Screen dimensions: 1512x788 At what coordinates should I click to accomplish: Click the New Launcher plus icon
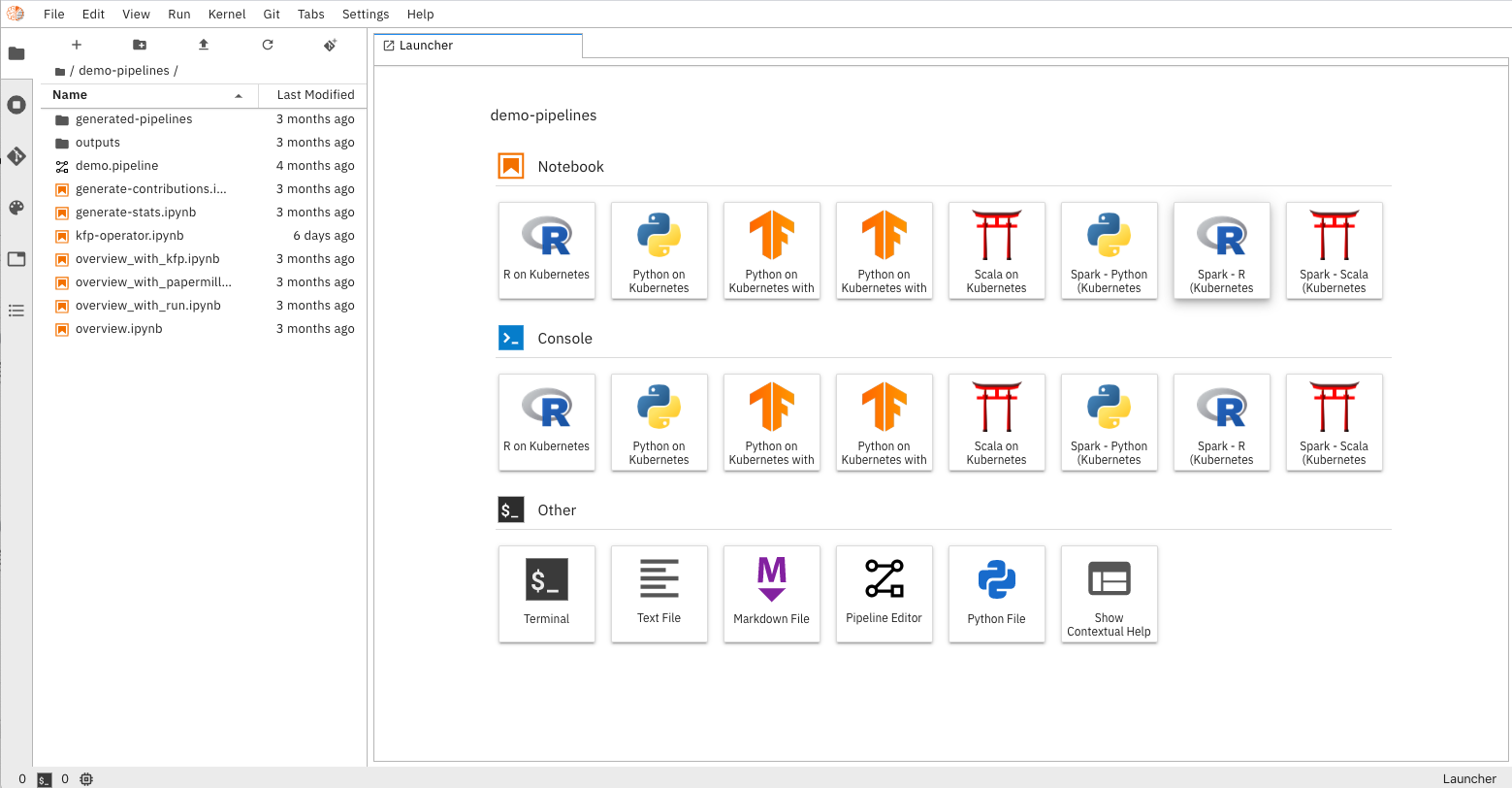(77, 45)
